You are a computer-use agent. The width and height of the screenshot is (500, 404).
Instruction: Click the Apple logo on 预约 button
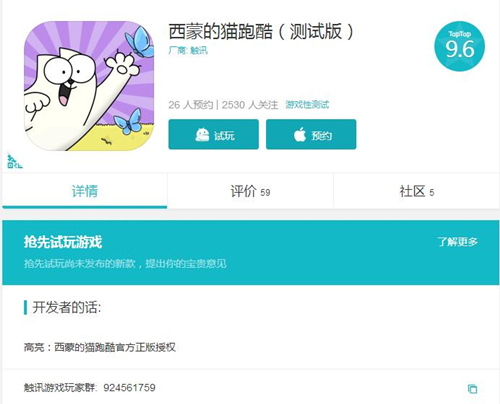coord(300,134)
